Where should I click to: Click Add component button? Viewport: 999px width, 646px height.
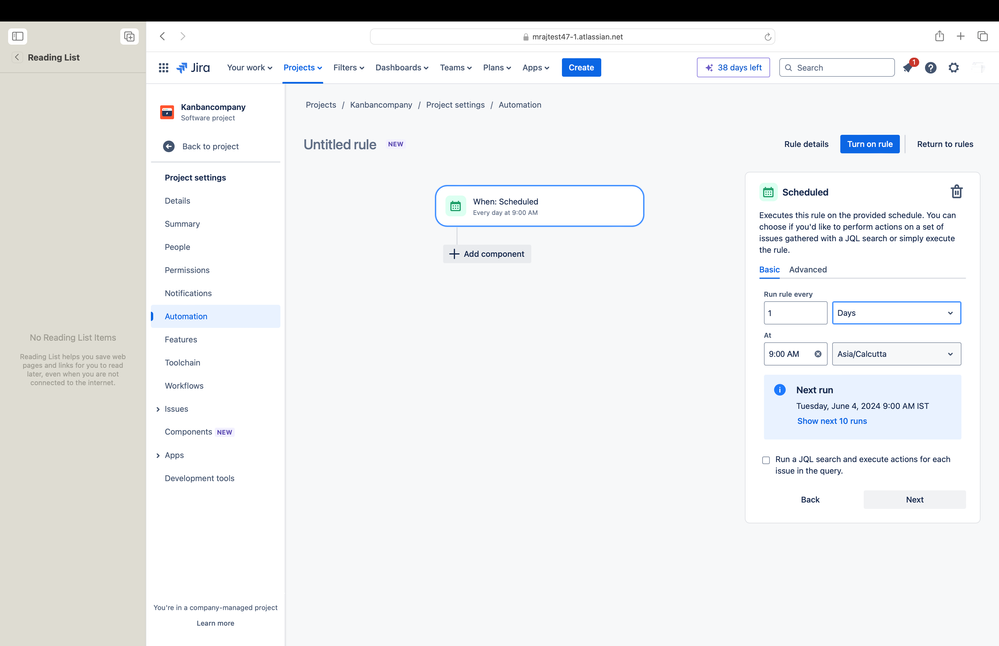tap(487, 254)
